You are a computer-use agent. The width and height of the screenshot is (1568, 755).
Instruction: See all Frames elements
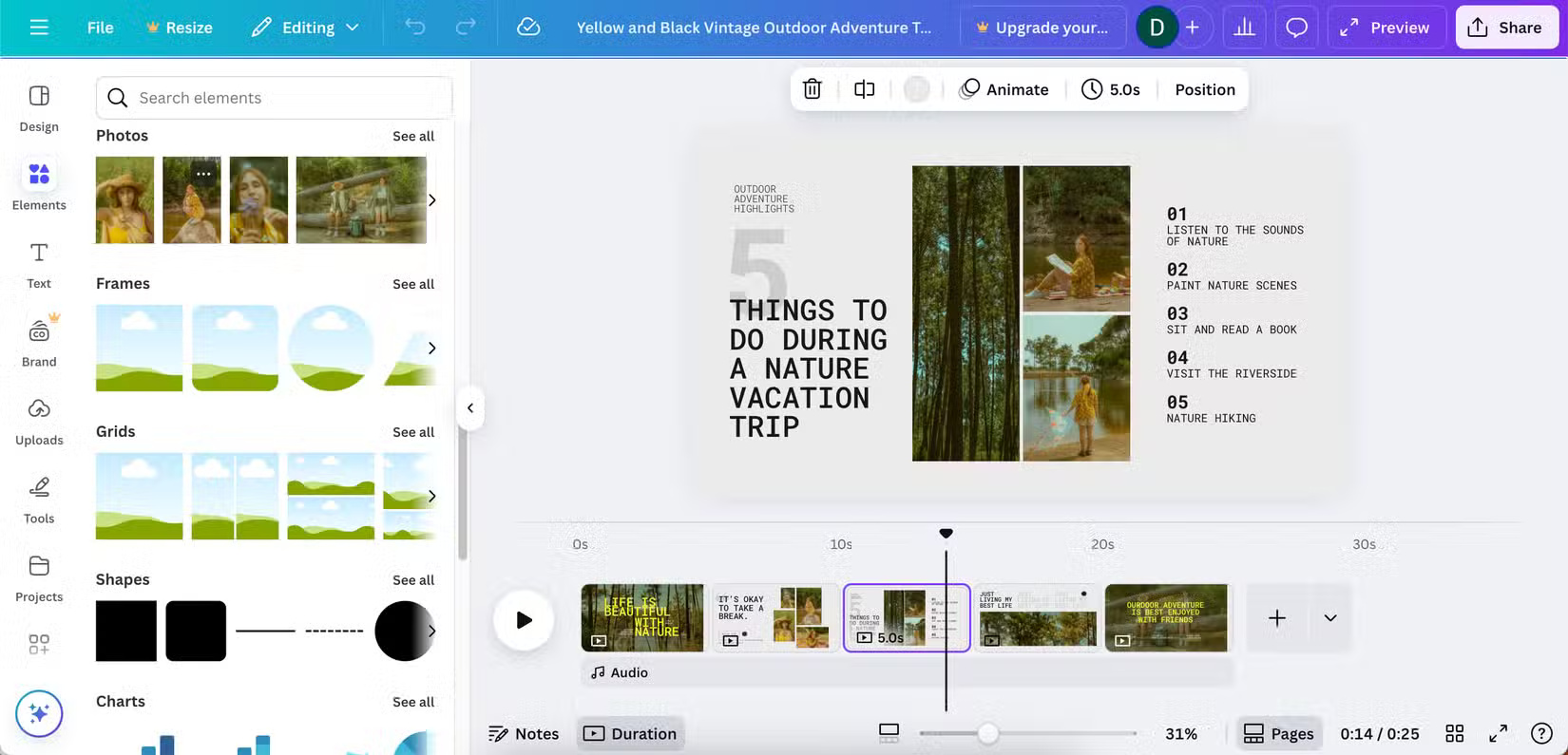[413, 284]
